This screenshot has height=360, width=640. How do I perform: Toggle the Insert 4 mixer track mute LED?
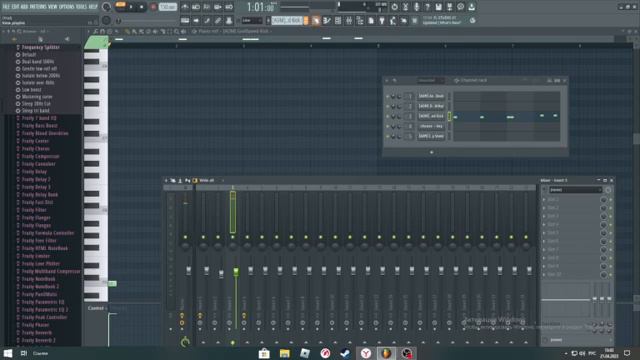(247, 237)
